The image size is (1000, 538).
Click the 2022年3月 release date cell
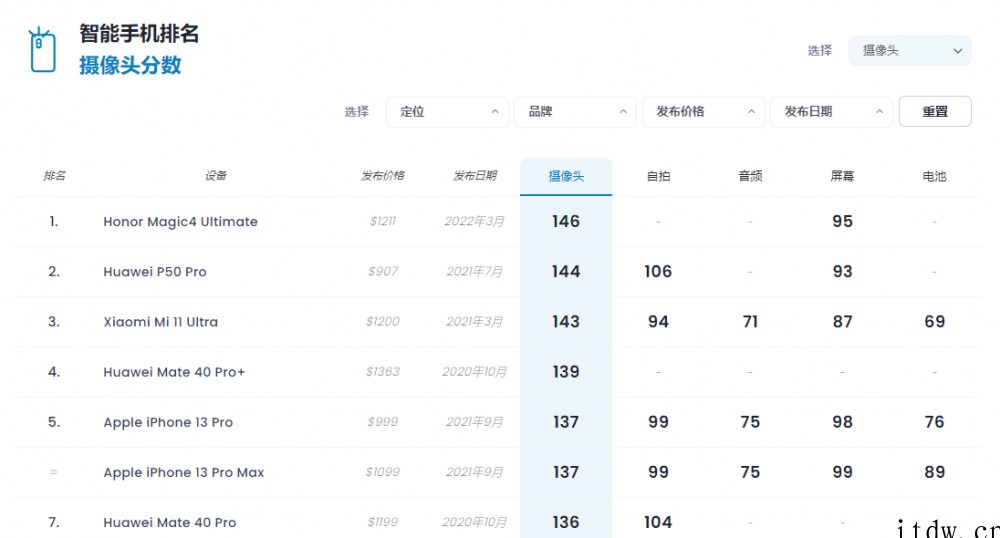point(474,221)
